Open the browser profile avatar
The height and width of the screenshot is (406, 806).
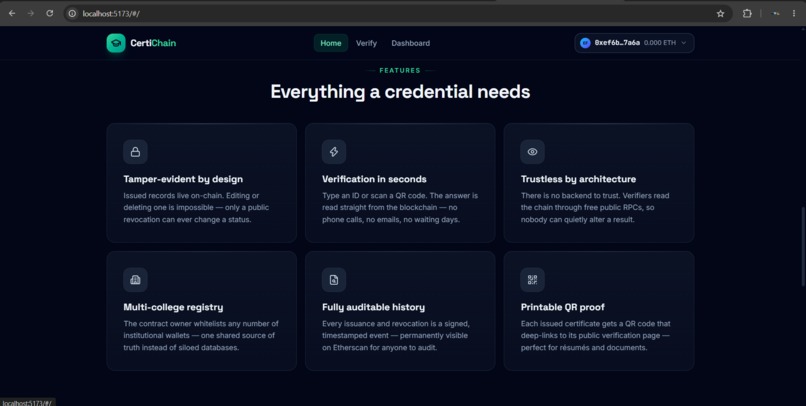[776, 13]
